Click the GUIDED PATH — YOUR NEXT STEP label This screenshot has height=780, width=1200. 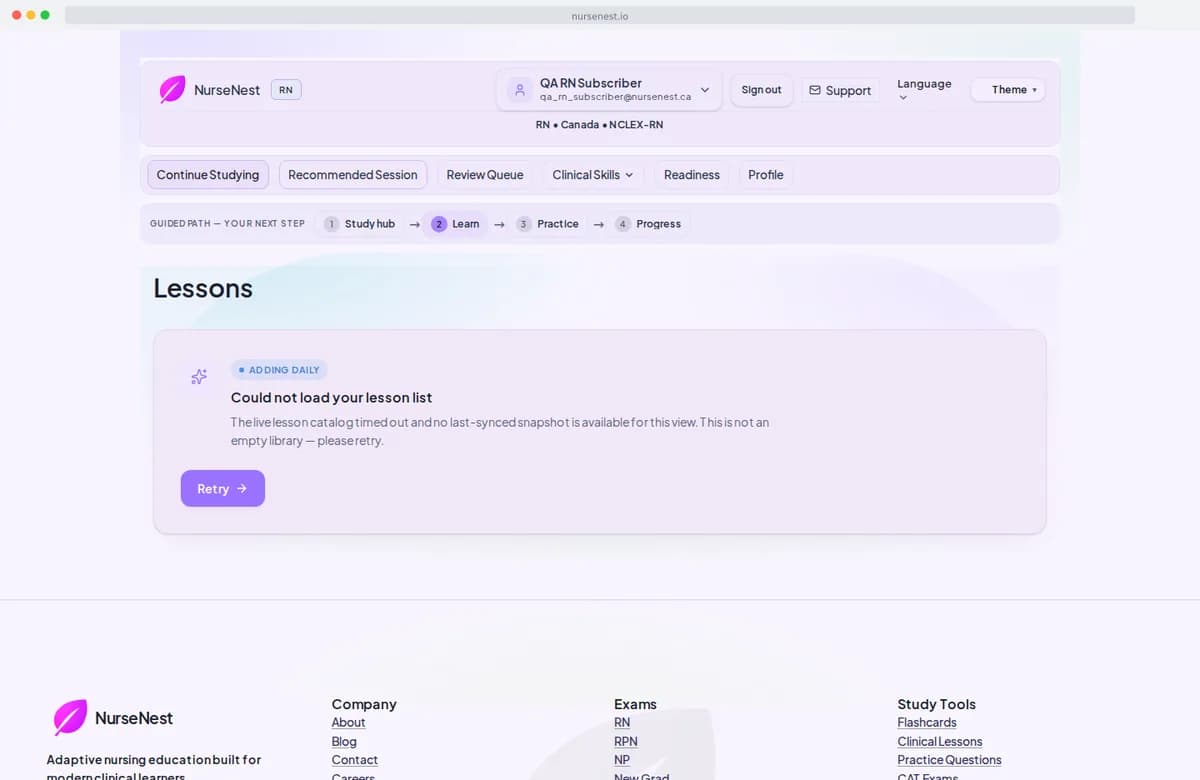pyautogui.click(x=227, y=224)
